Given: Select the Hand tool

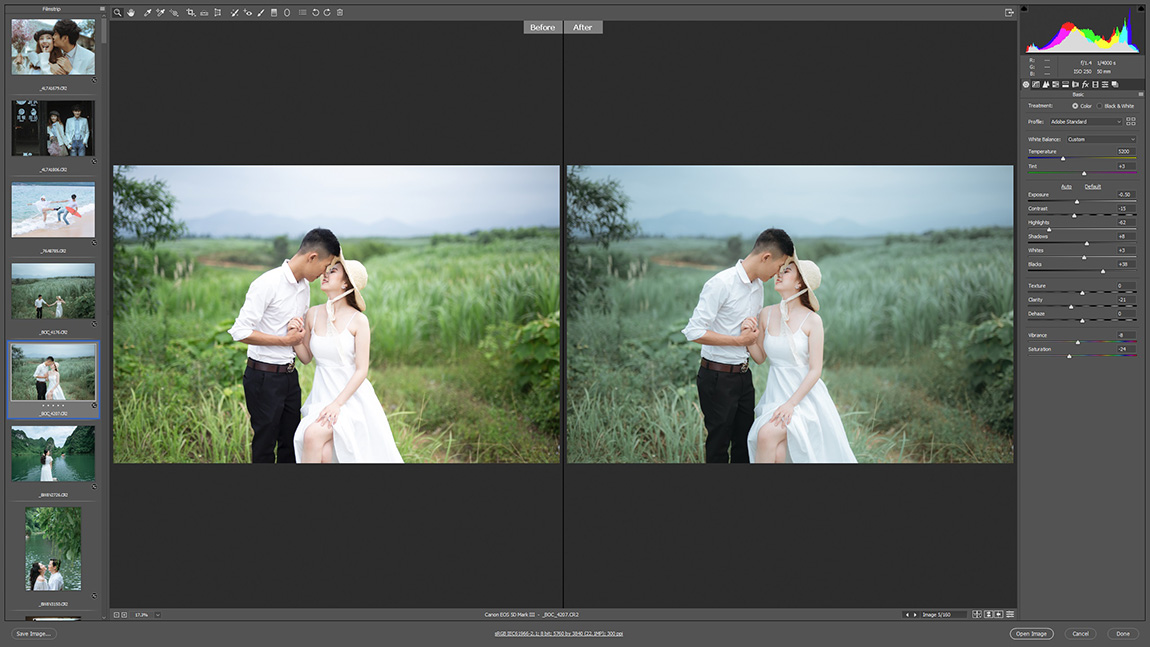Looking at the screenshot, I should click(130, 13).
